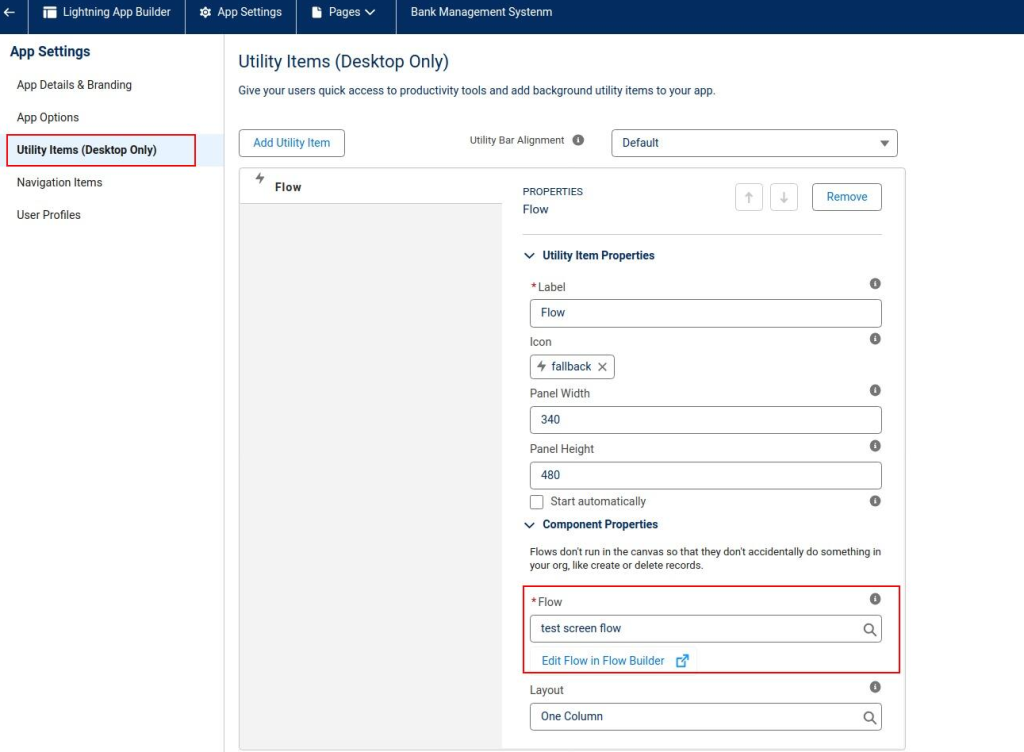Show info tooltip for Panel Height
Screen dimensions: 1024x752
tap(875, 446)
